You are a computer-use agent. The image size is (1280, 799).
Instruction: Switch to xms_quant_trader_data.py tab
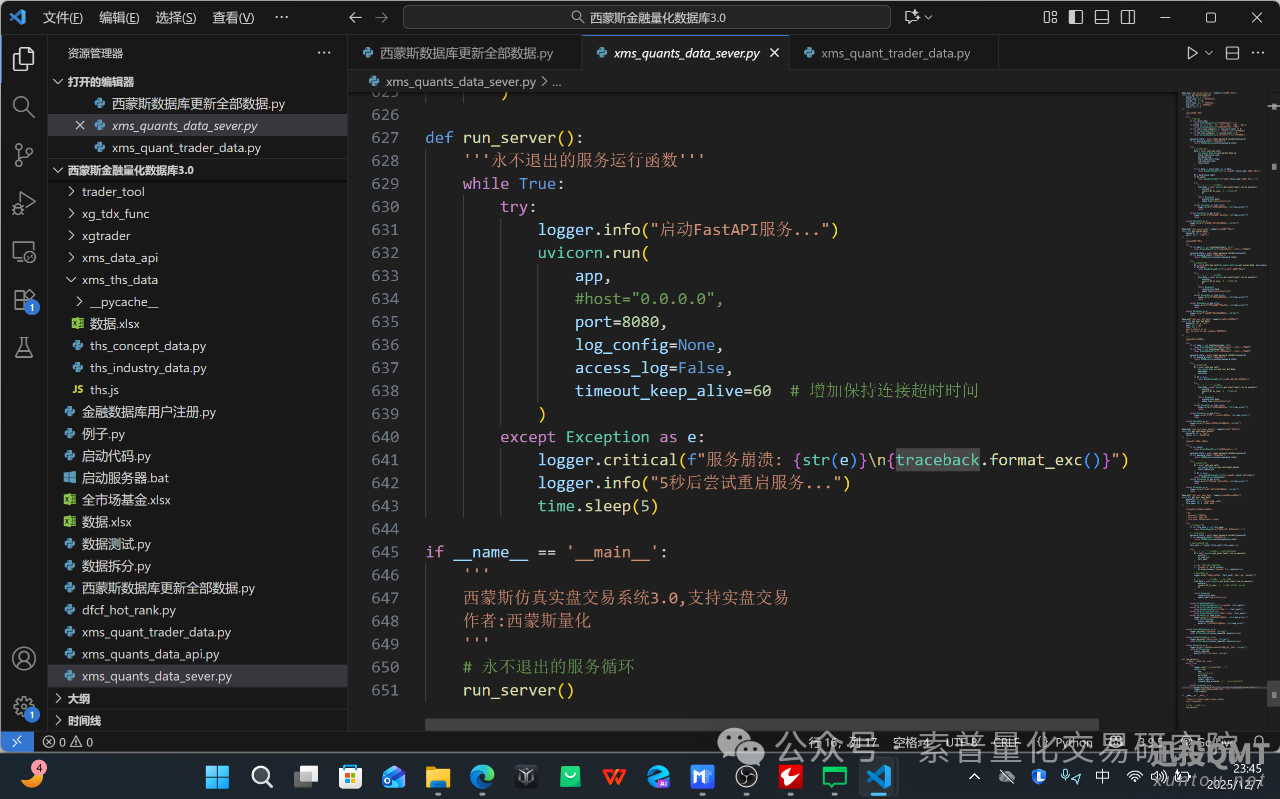tap(895, 53)
